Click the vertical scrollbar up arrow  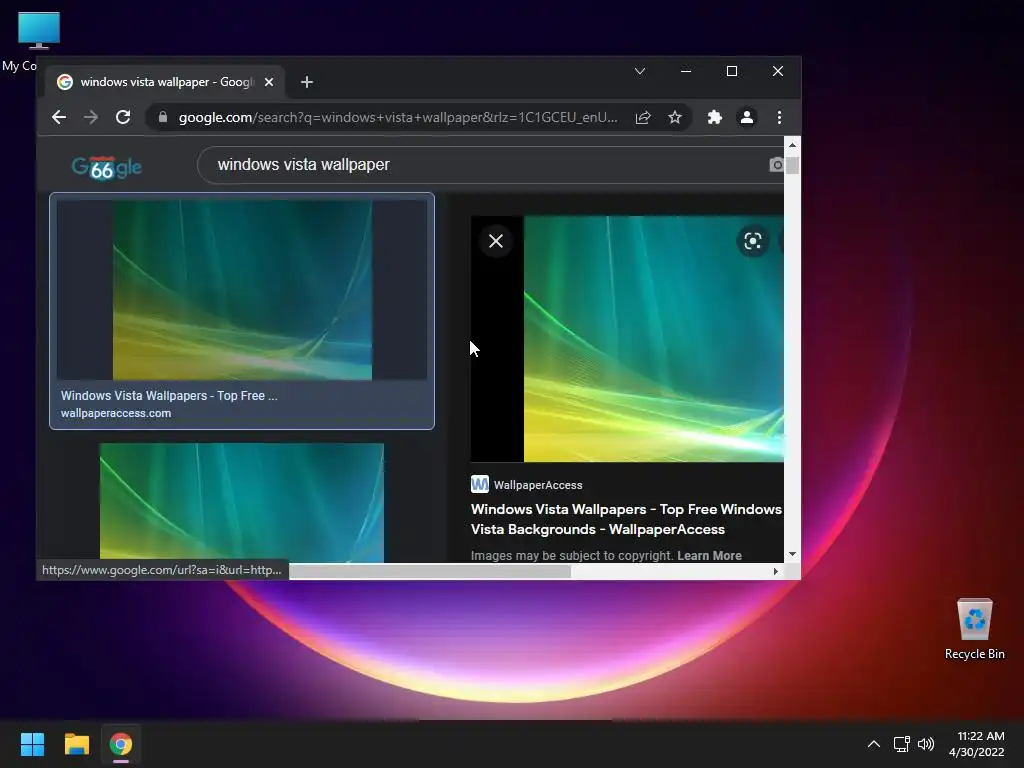pyautogui.click(x=792, y=145)
